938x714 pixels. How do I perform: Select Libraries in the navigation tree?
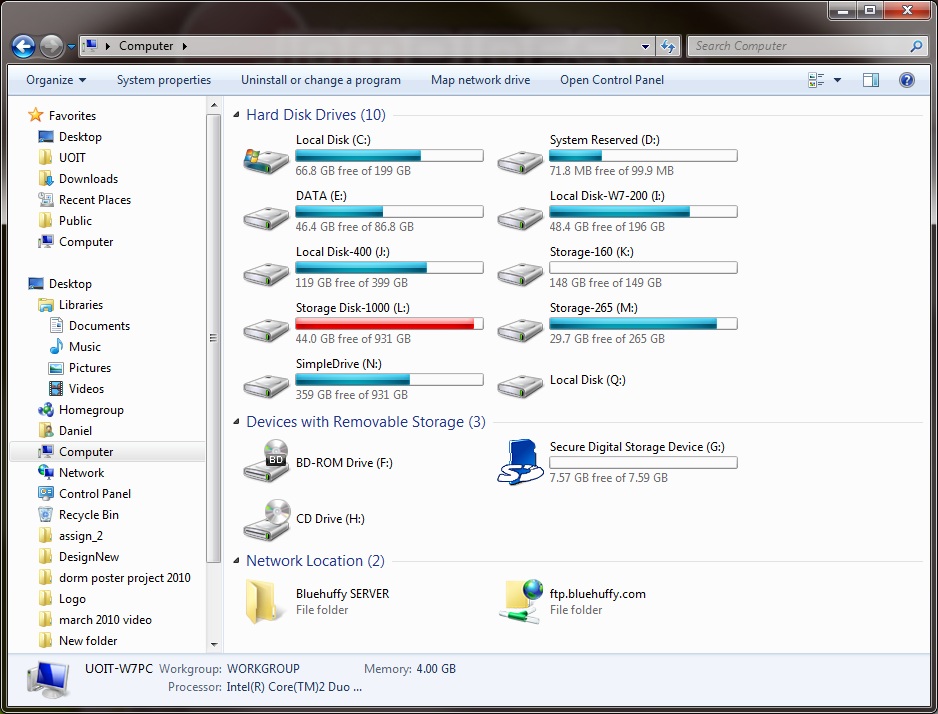[81, 305]
